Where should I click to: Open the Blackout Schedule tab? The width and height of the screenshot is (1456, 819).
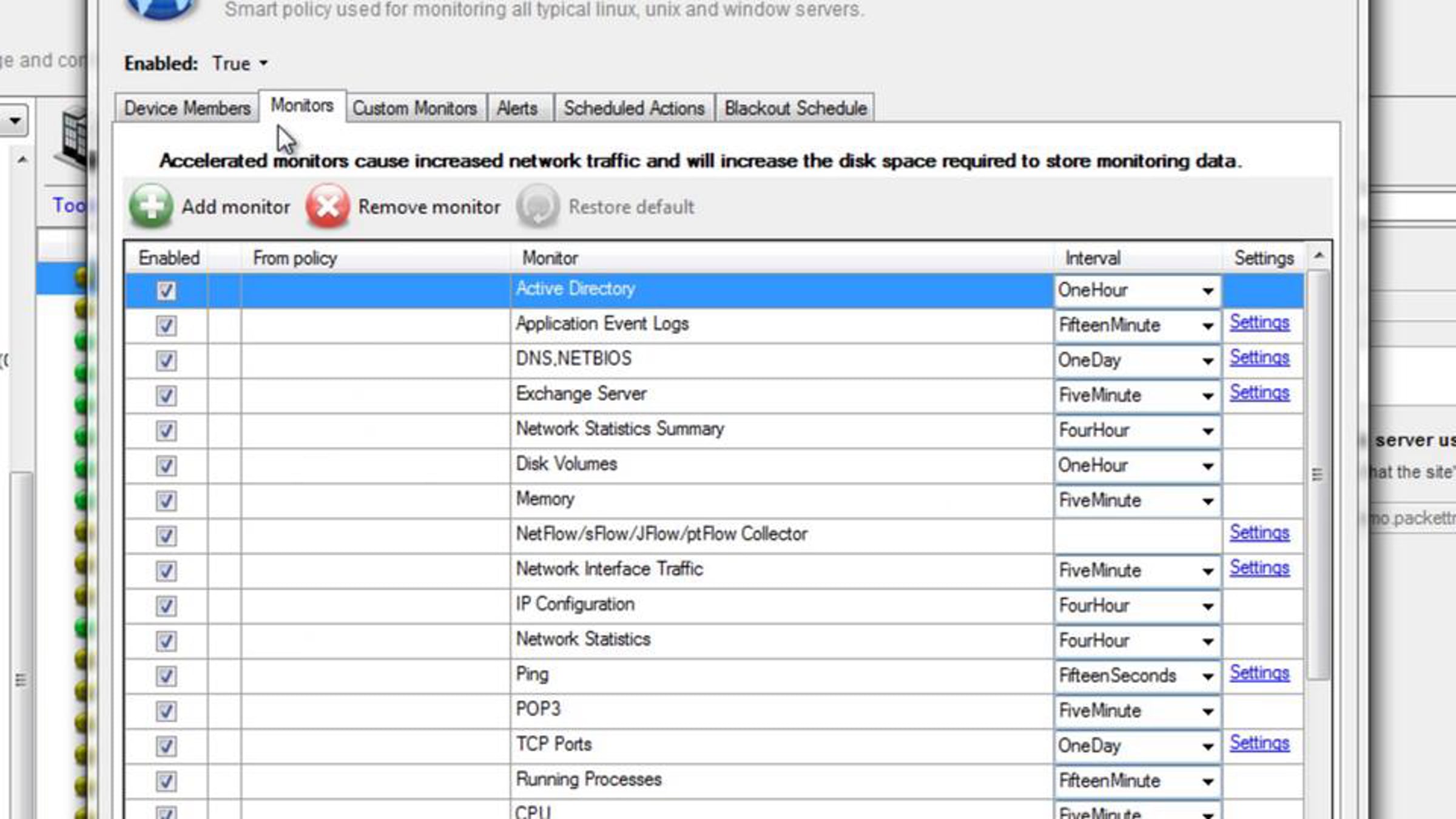coord(795,109)
